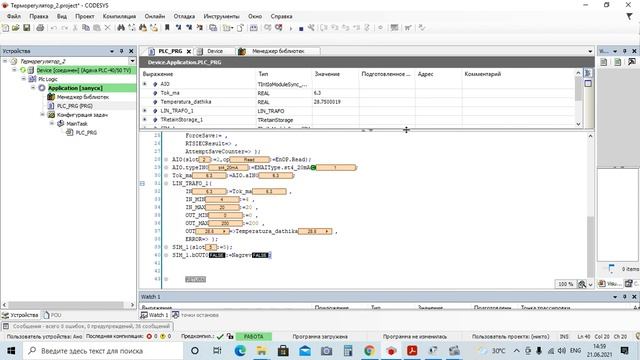Expand the TRetainStorage_1 variable row

point(144,120)
